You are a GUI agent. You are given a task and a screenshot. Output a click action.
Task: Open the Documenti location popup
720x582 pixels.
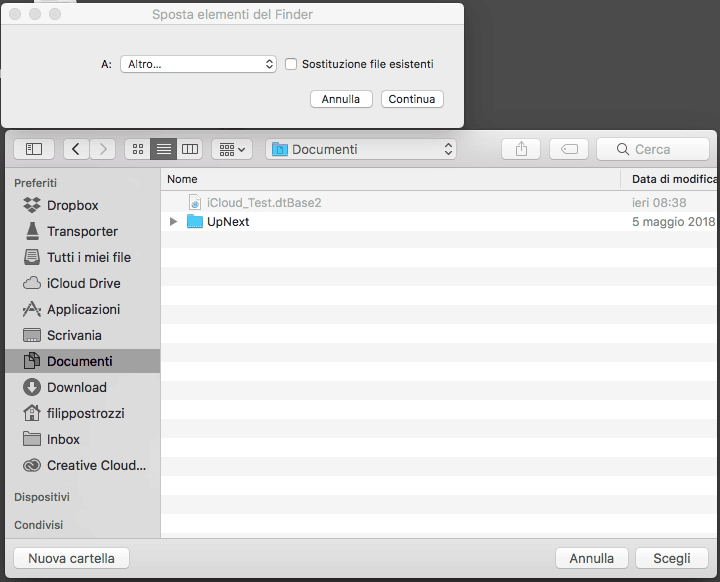tap(361, 149)
